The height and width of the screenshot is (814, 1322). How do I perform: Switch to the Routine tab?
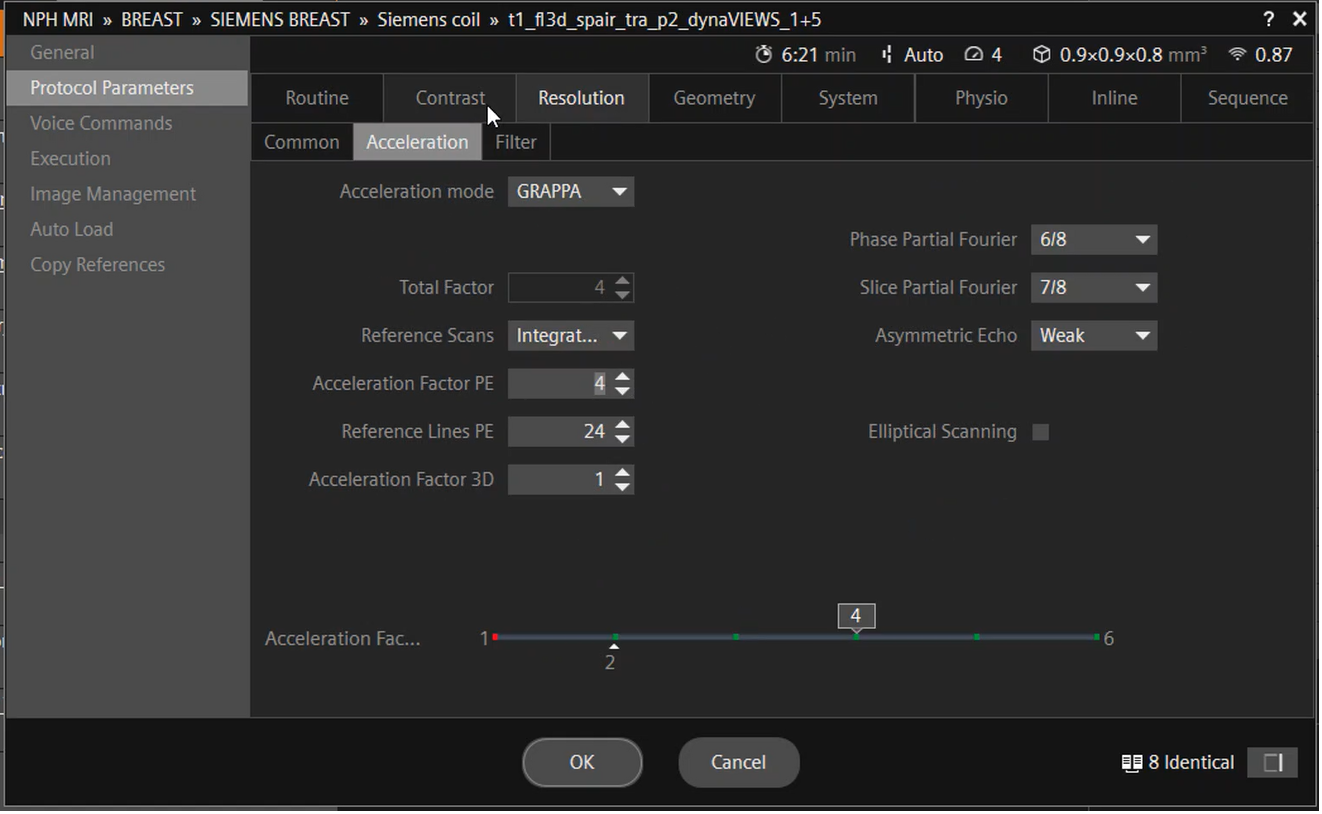pos(317,98)
